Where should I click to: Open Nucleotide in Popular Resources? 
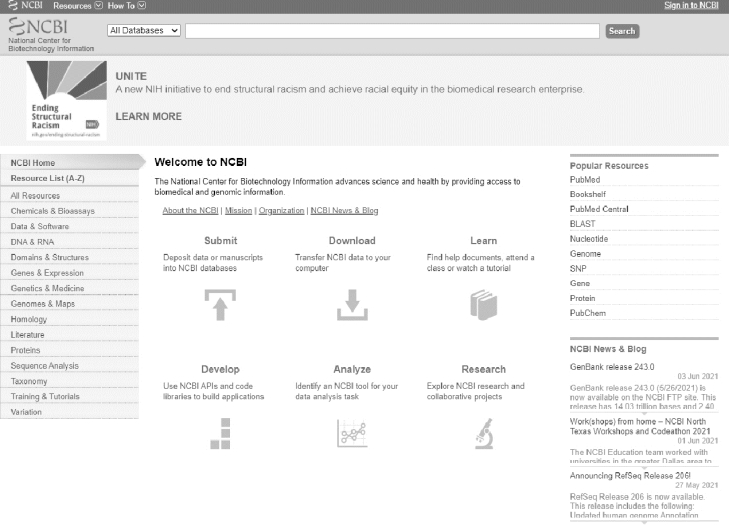589,239
